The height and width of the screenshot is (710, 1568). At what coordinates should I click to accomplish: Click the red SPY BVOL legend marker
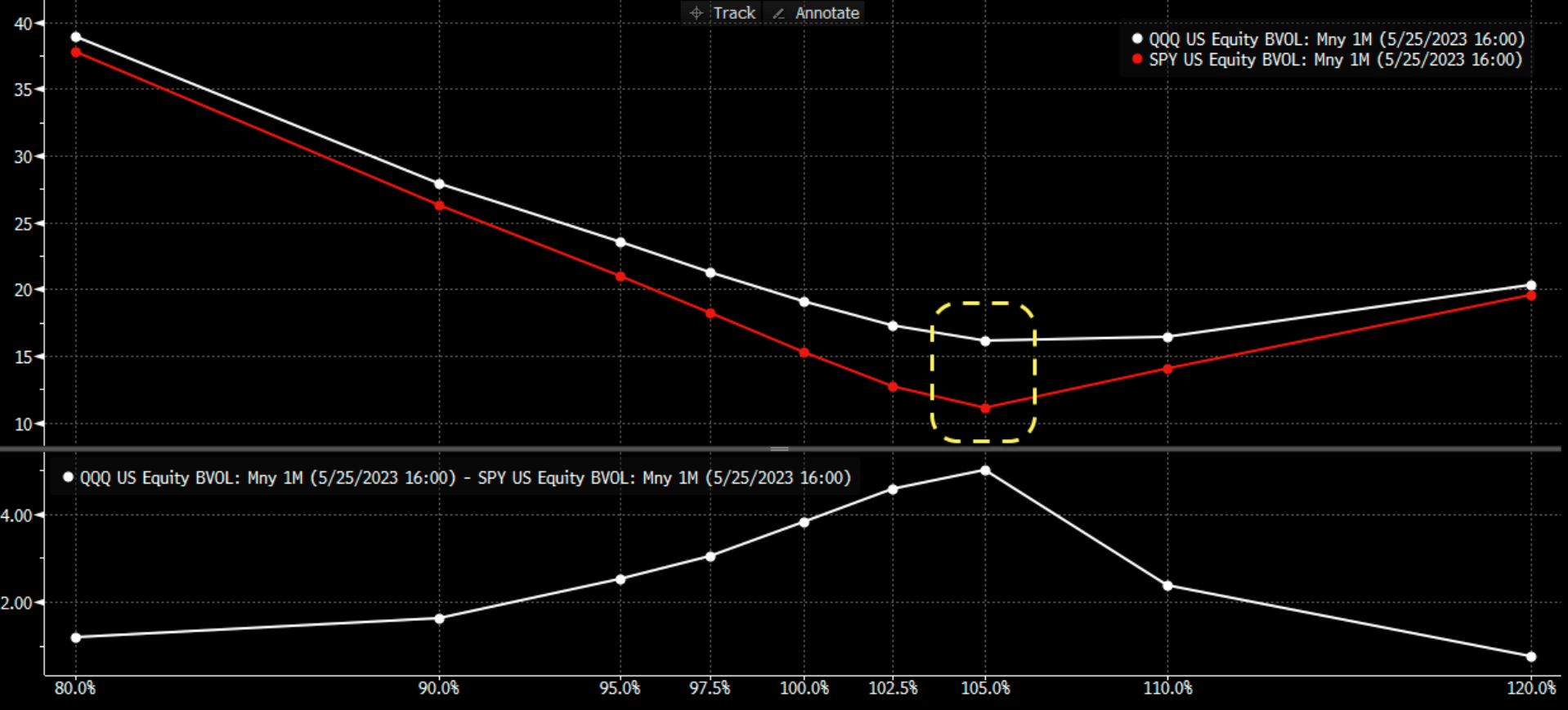(1136, 59)
